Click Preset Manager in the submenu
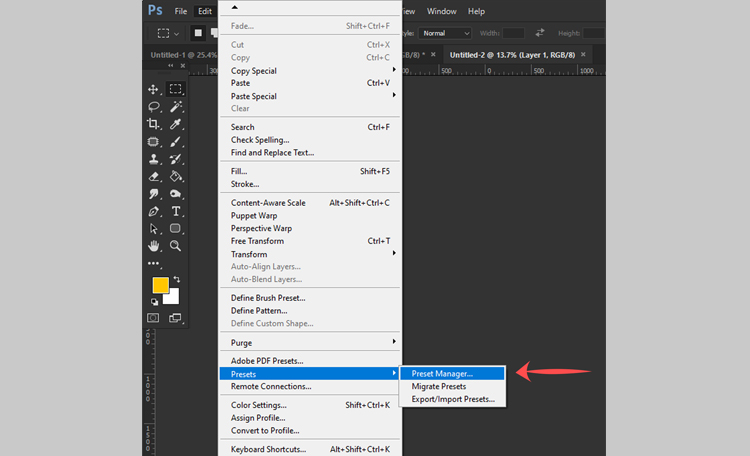The image size is (750, 456). point(442,374)
